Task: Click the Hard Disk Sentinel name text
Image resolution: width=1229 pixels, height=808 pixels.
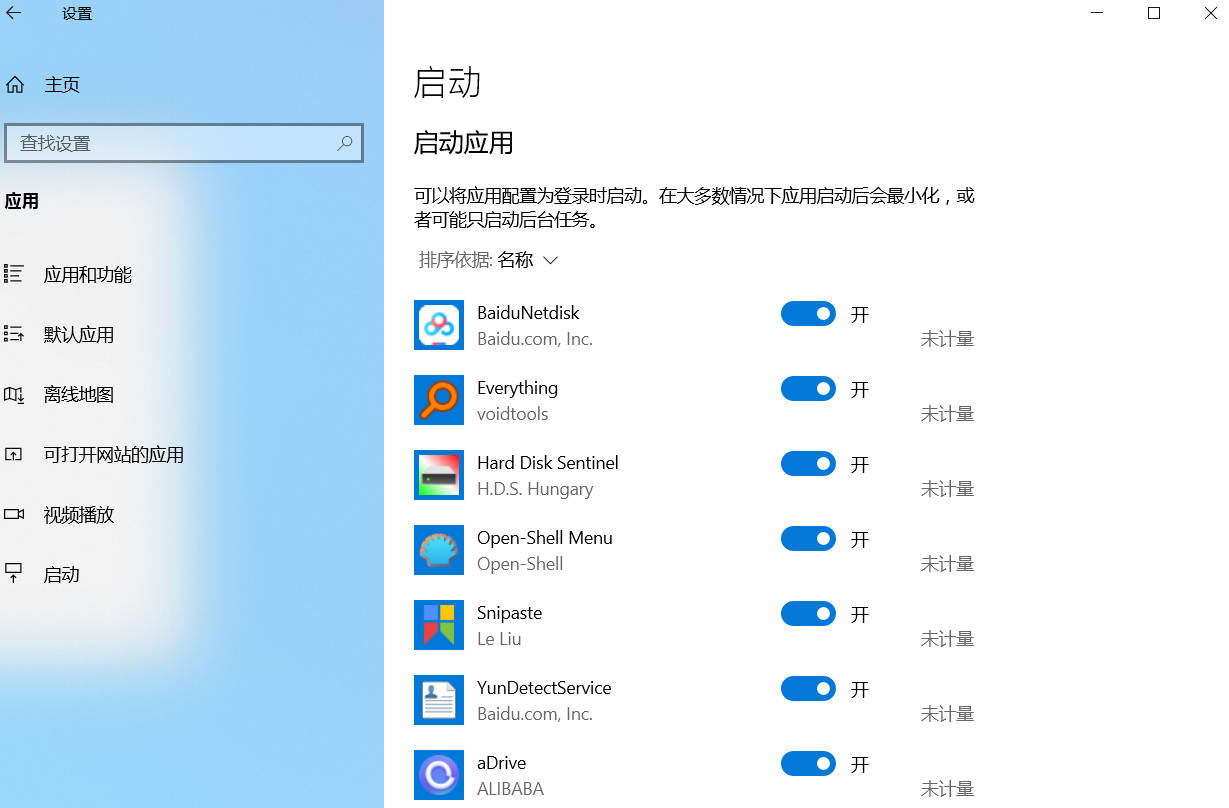Action: pyautogui.click(x=548, y=463)
